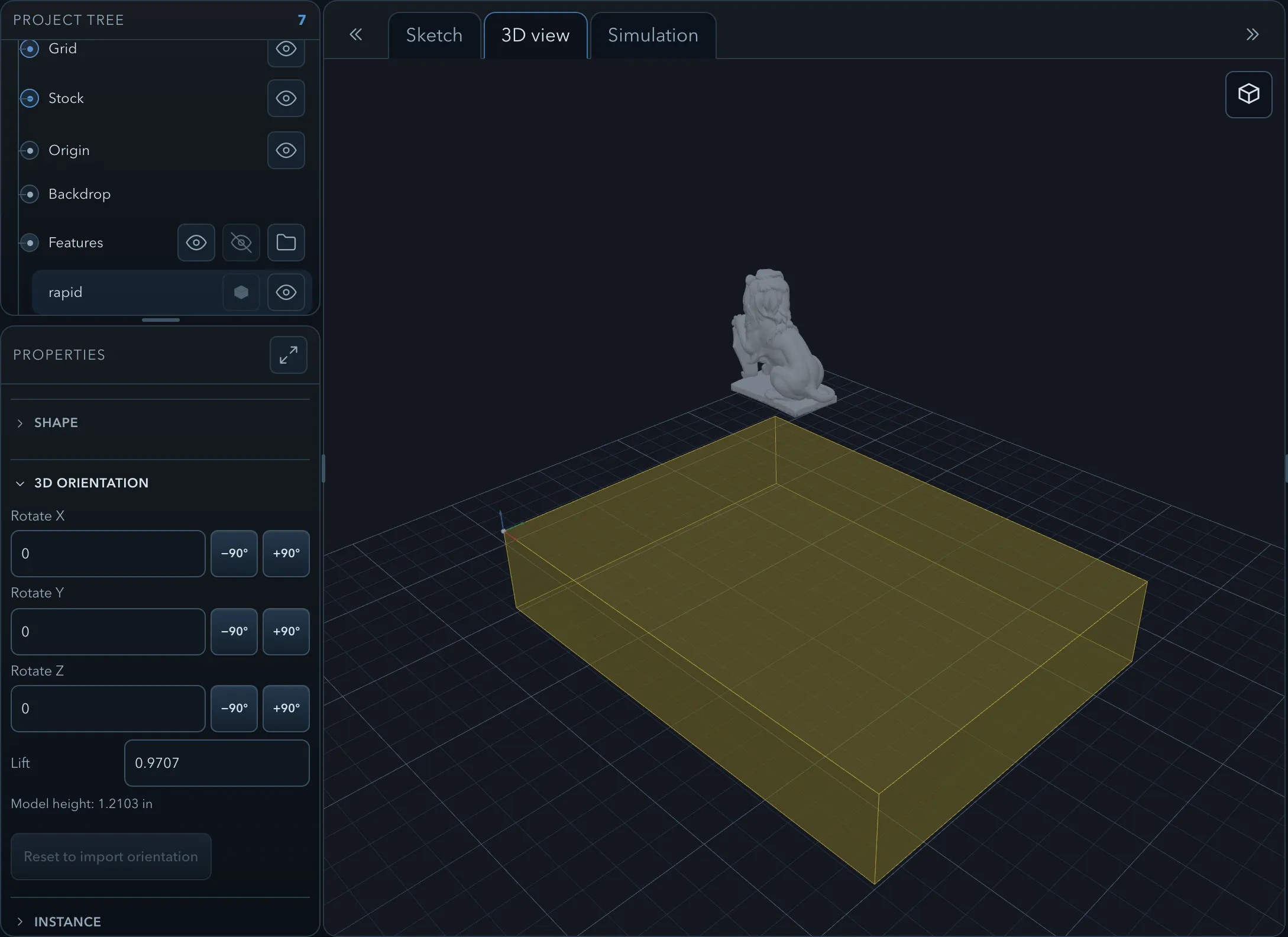Toggle rapid feature visibility eye

(x=286, y=292)
